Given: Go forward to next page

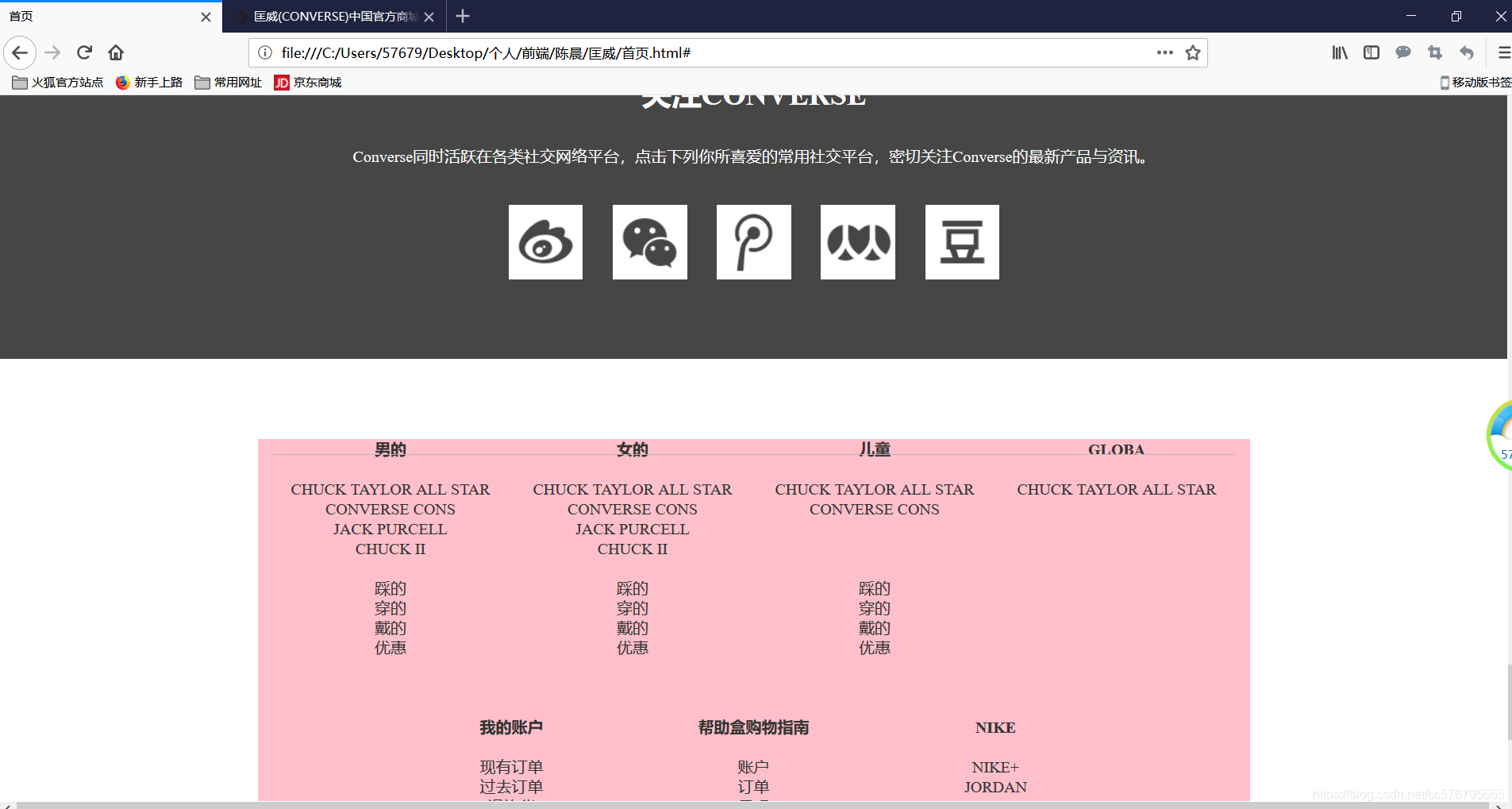Looking at the screenshot, I should [52, 53].
